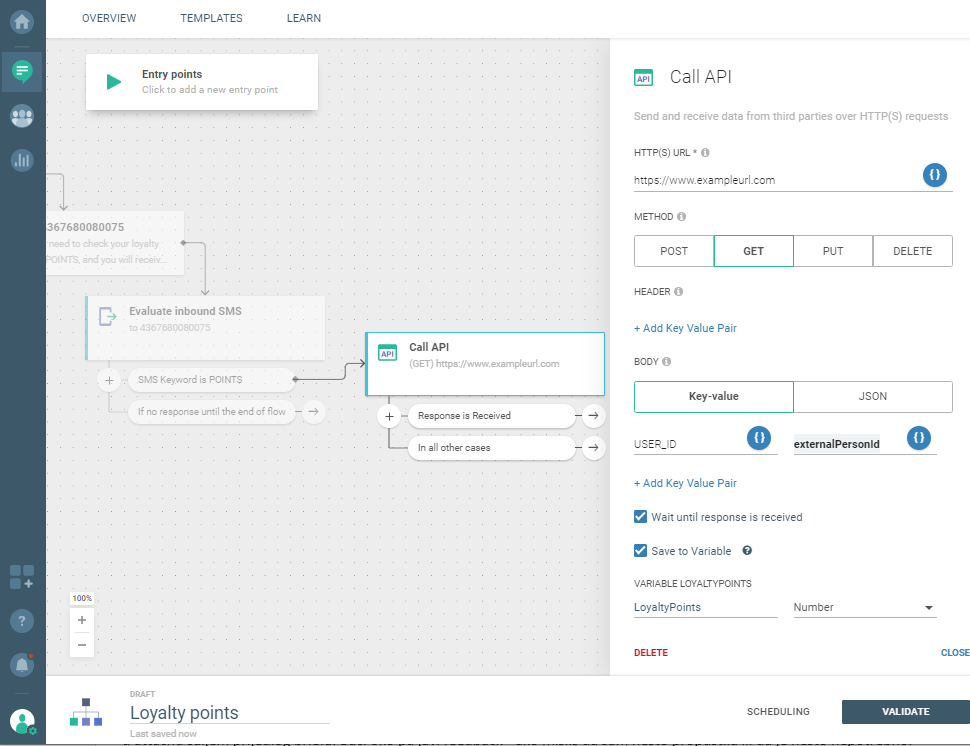
Task: Open the help question mark icon
Action: (x=22, y=620)
